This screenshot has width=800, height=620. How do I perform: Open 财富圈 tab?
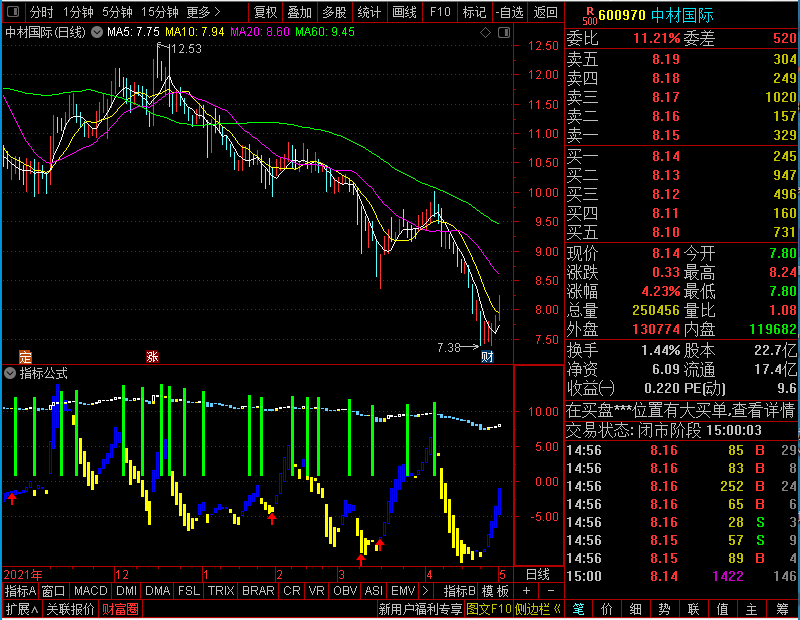(x=120, y=609)
